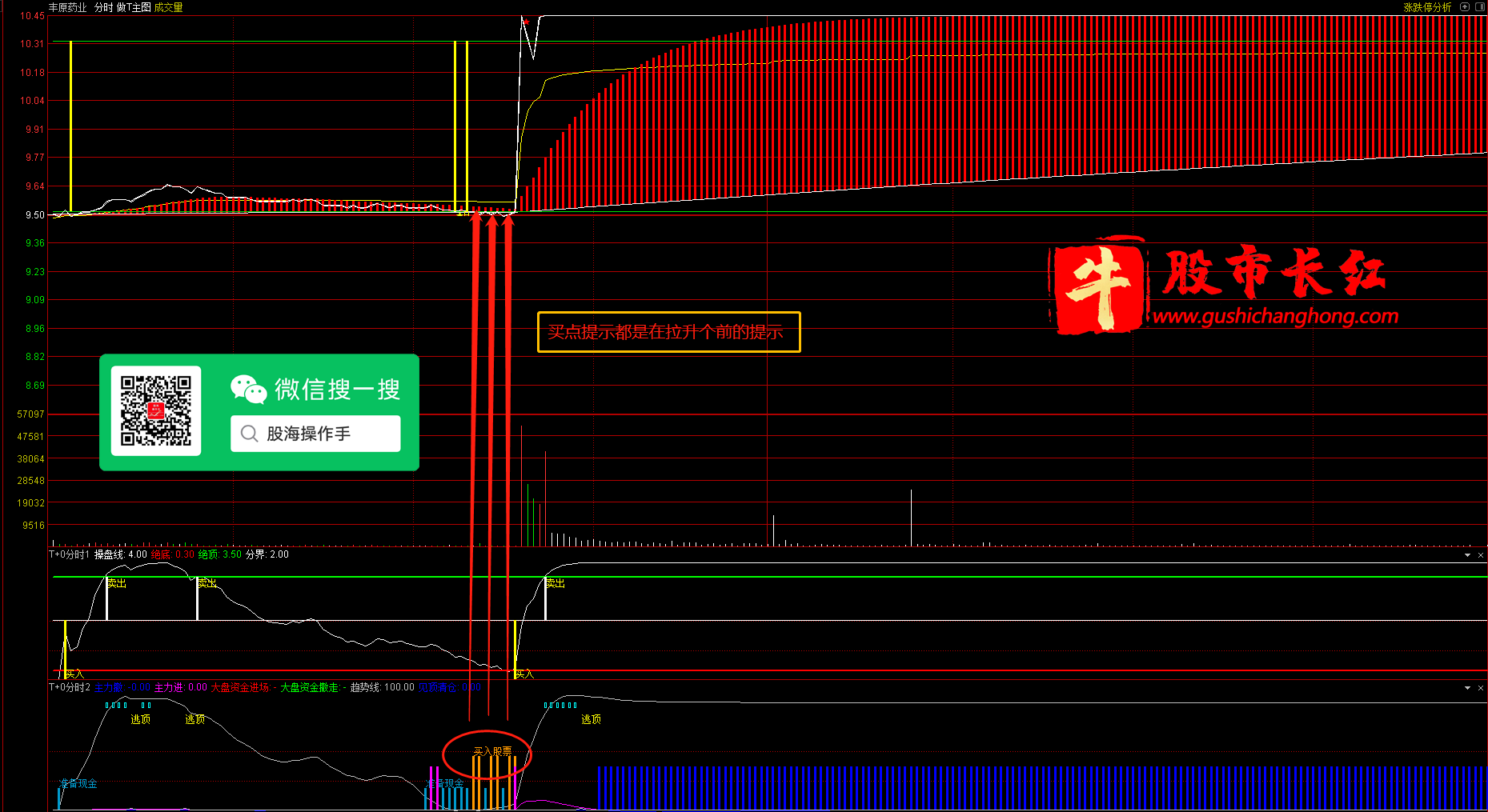Image resolution: width=1488 pixels, height=812 pixels.
Task: Click the 57097 volume axis label
Action: point(30,414)
